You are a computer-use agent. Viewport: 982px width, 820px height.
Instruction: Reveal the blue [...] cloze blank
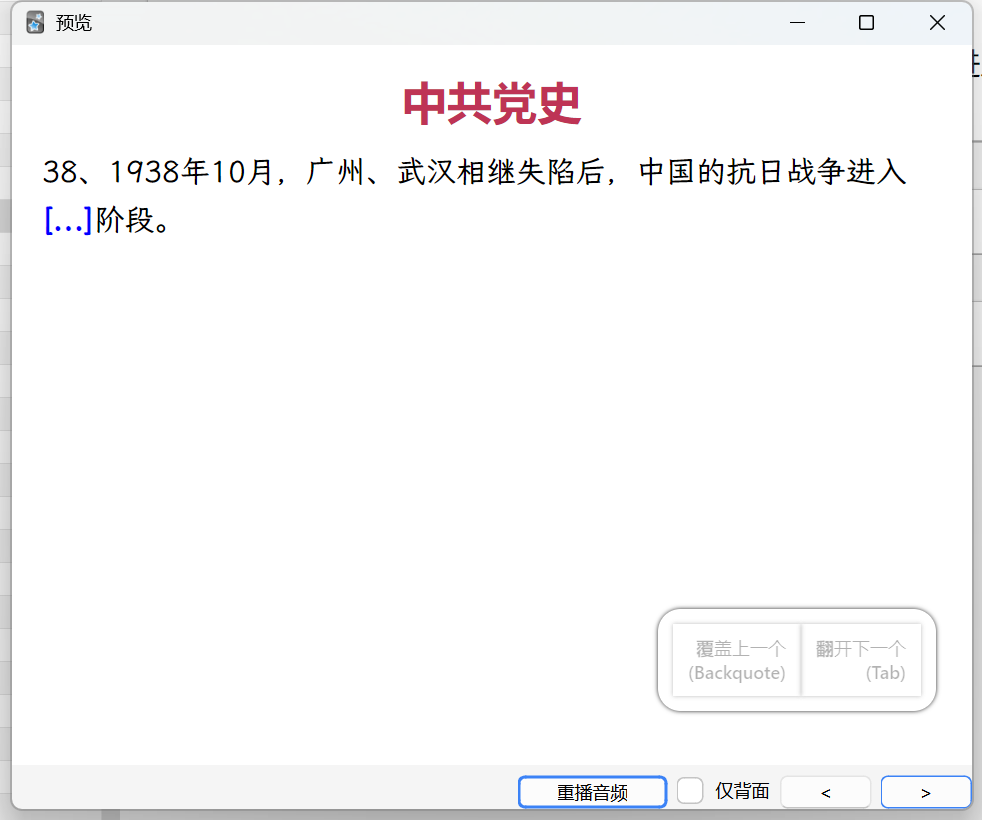tap(68, 221)
